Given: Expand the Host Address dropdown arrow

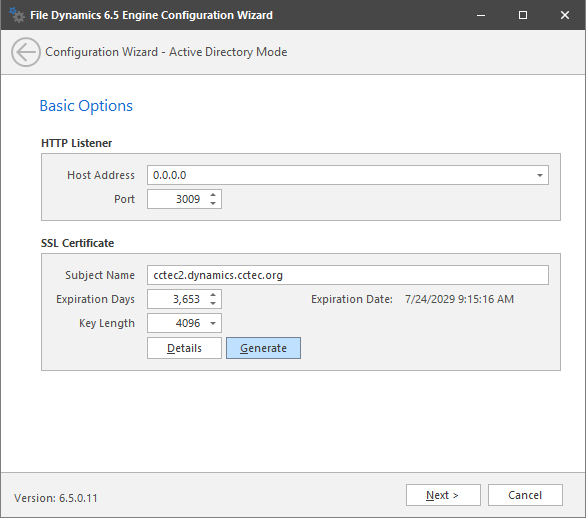Looking at the screenshot, I should coord(540,175).
